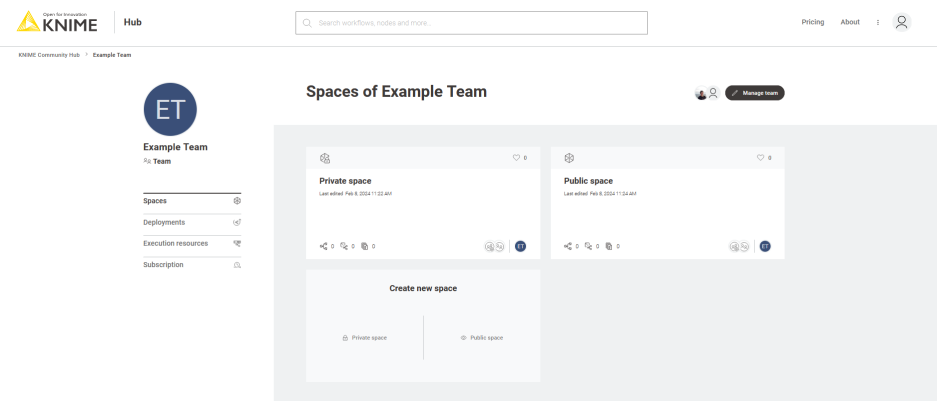Open the user profile icon in header
The image size is (937, 401).
[902, 22]
